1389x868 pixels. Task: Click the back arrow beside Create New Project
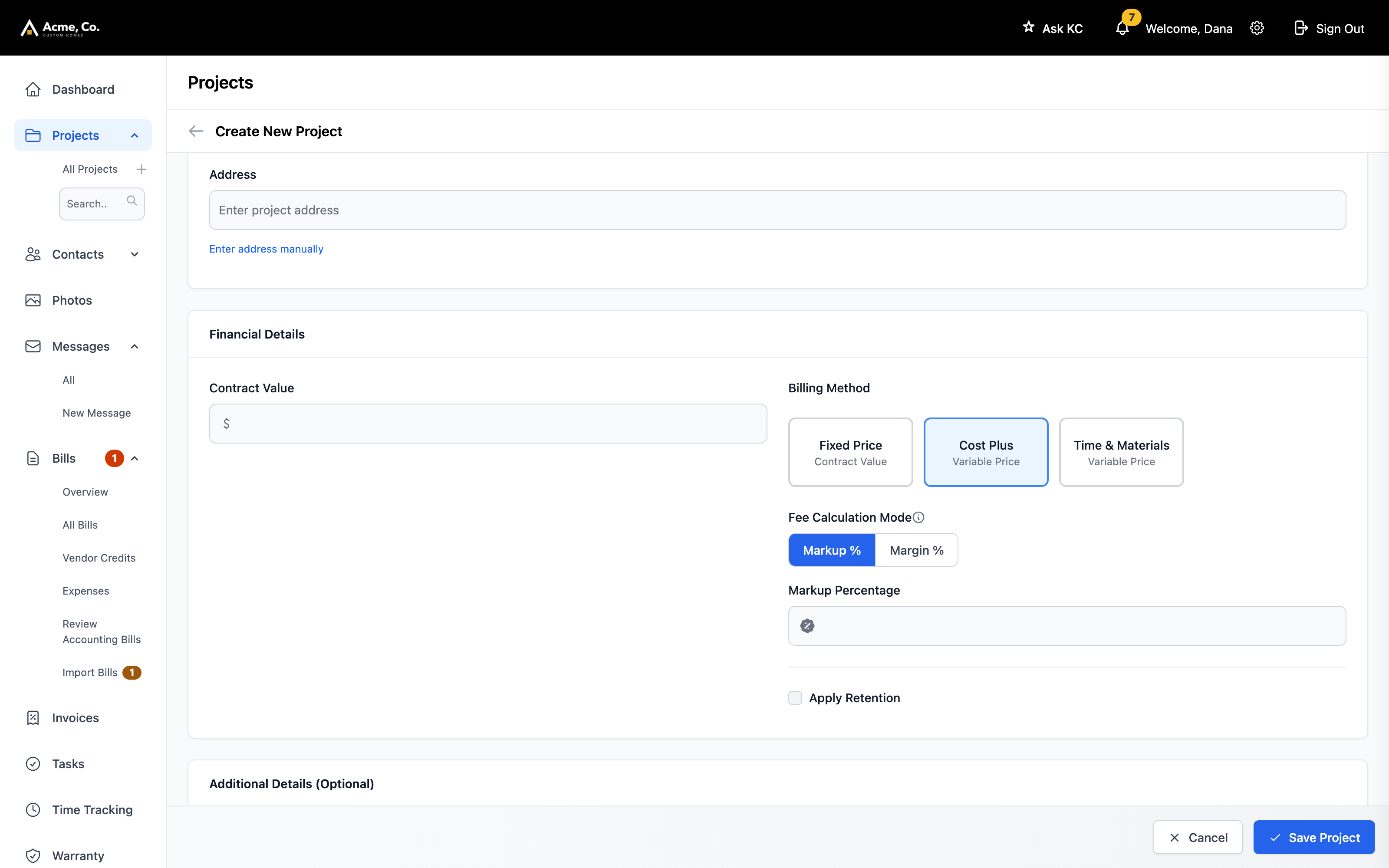click(x=196, y=132)
